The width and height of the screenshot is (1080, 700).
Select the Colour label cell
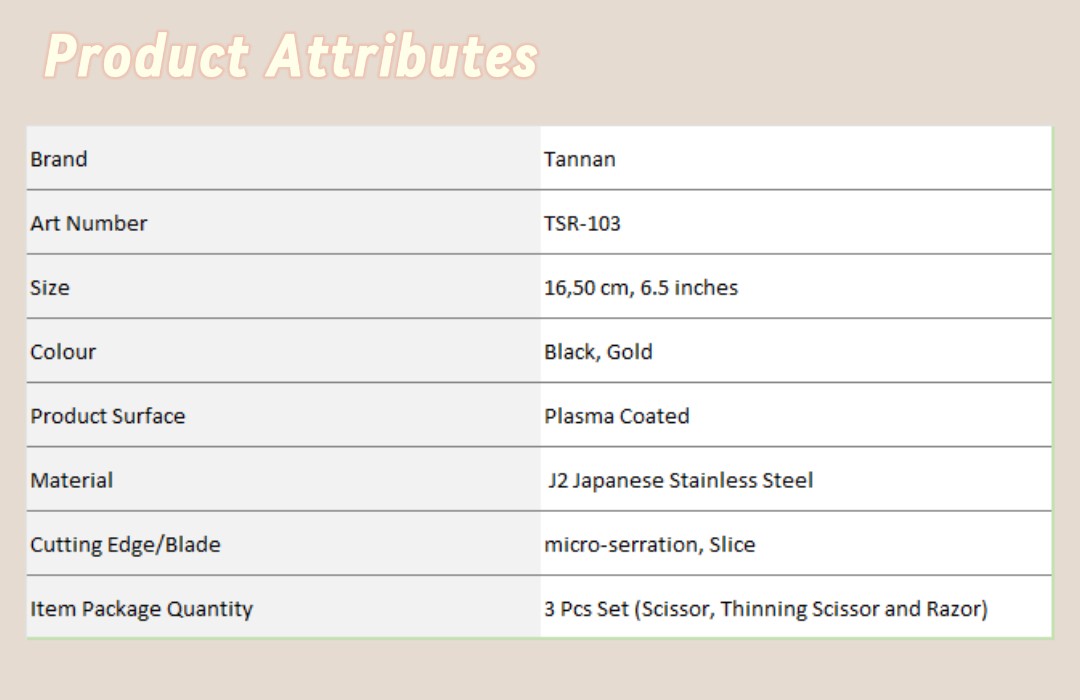(284, 351)
